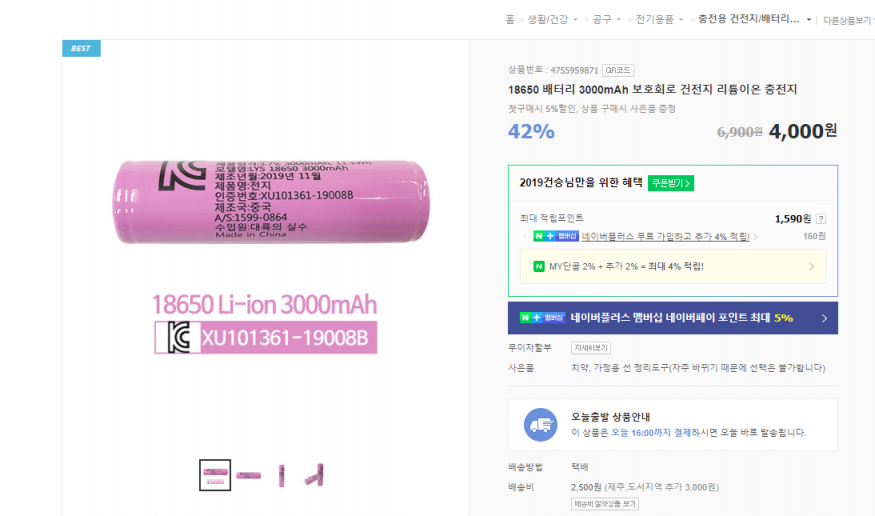Open the QR코드 button
Image resolution: width=875 pixels, height=516 pixels.
[x=618, y=70]
